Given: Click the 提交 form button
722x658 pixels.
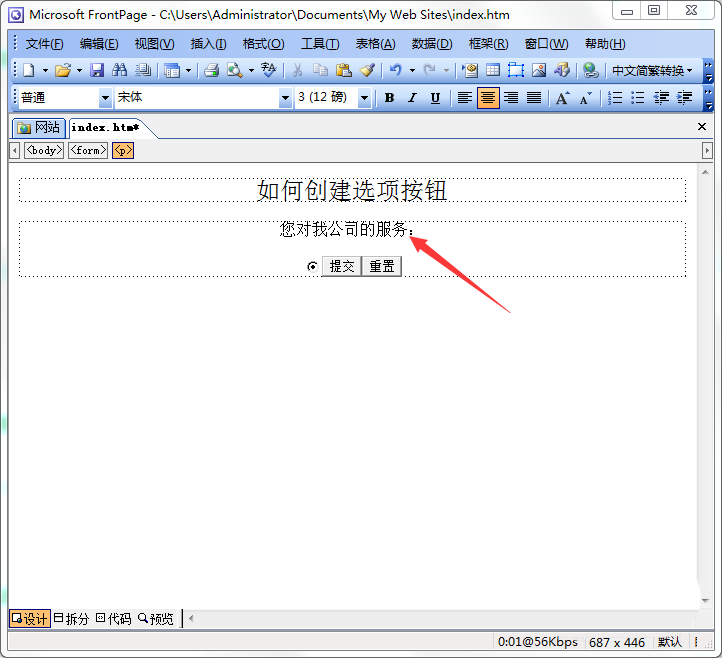Looking at the screenshot, I should point(342,266).
